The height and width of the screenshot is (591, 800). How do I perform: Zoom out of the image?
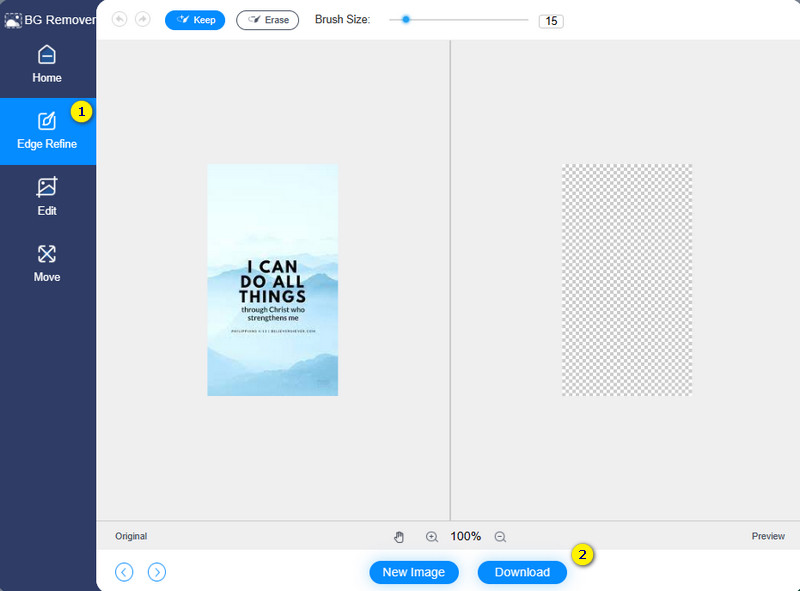pyautogui.click(x=498, y=536)
